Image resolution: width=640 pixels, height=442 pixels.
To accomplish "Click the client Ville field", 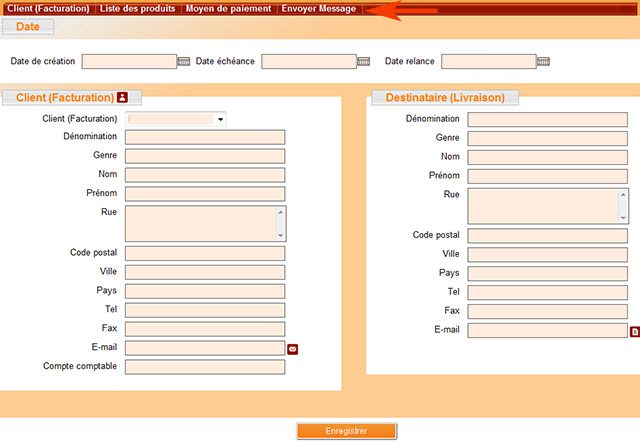I will (x=205, y=272).
